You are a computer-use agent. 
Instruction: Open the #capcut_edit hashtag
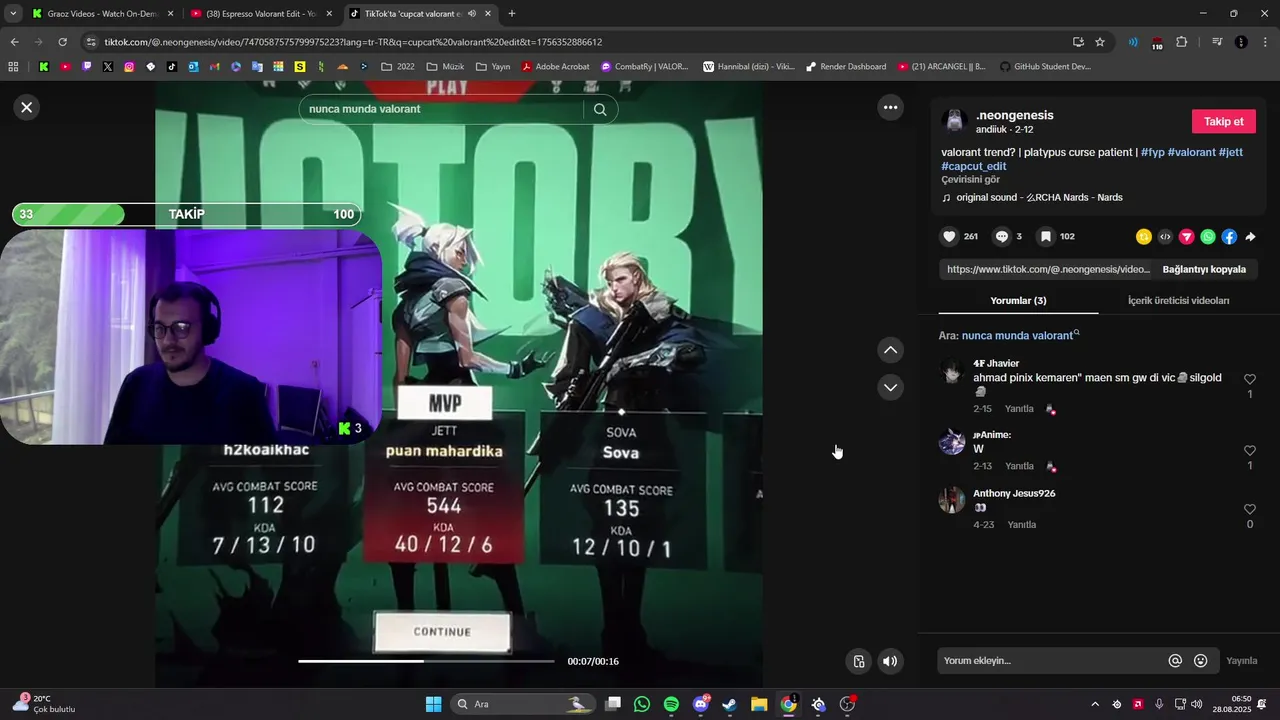click(x=974, y=166)
